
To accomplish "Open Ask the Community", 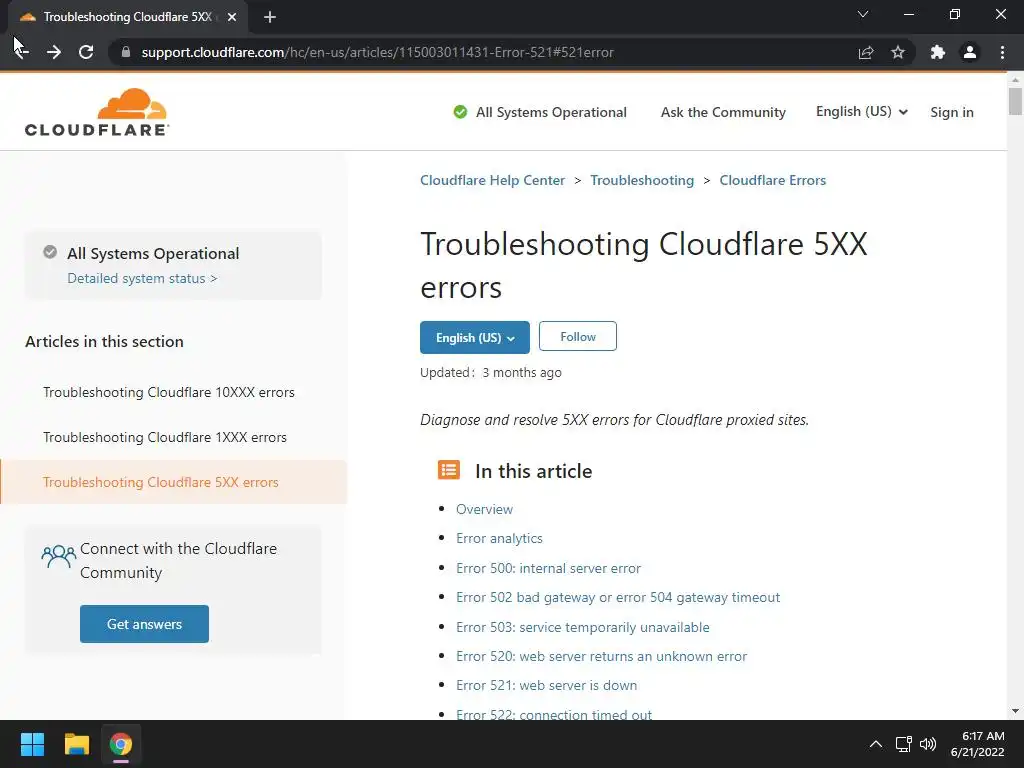I will coord(723,112).
